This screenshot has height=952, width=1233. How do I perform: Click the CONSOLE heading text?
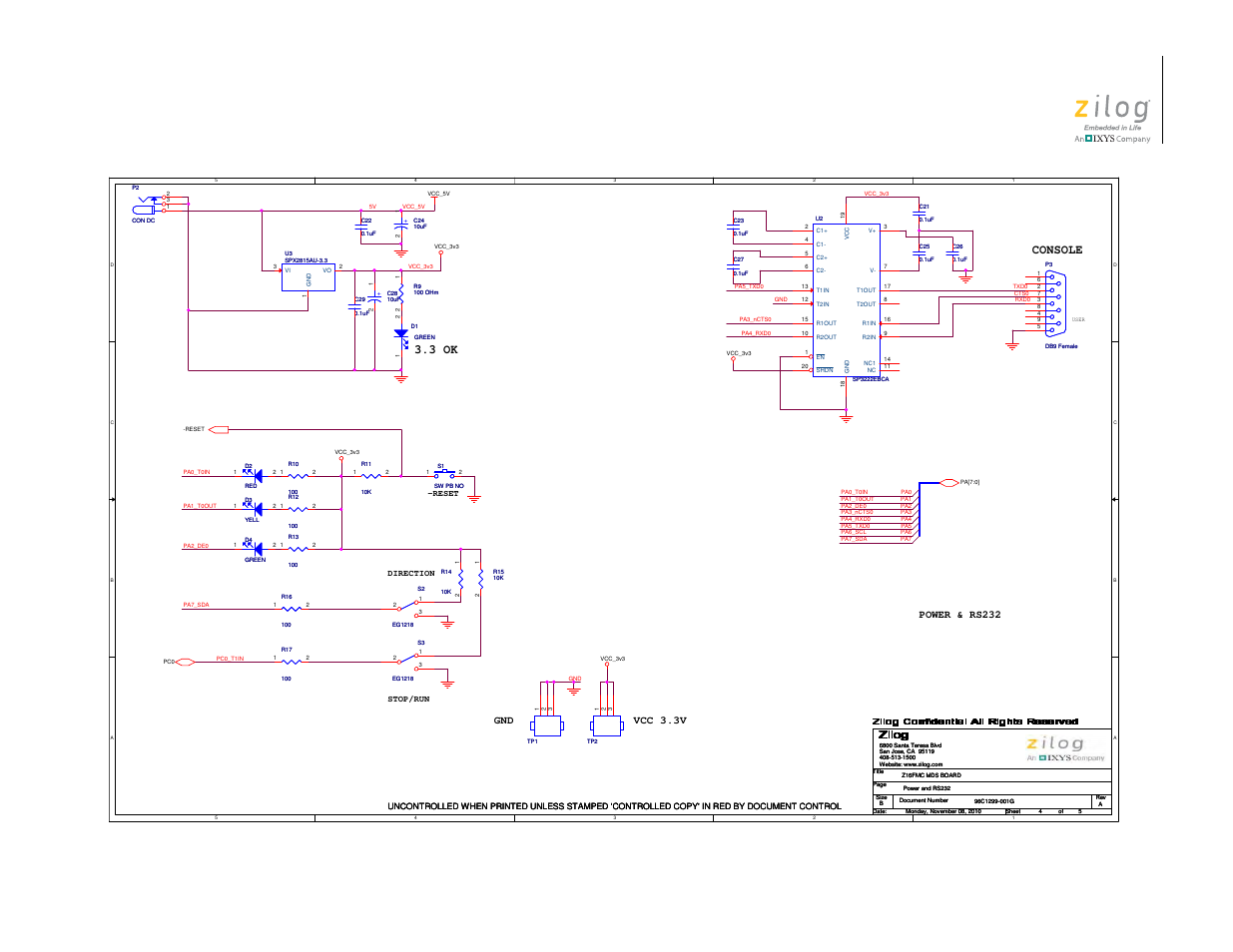tap(1057, 250)
